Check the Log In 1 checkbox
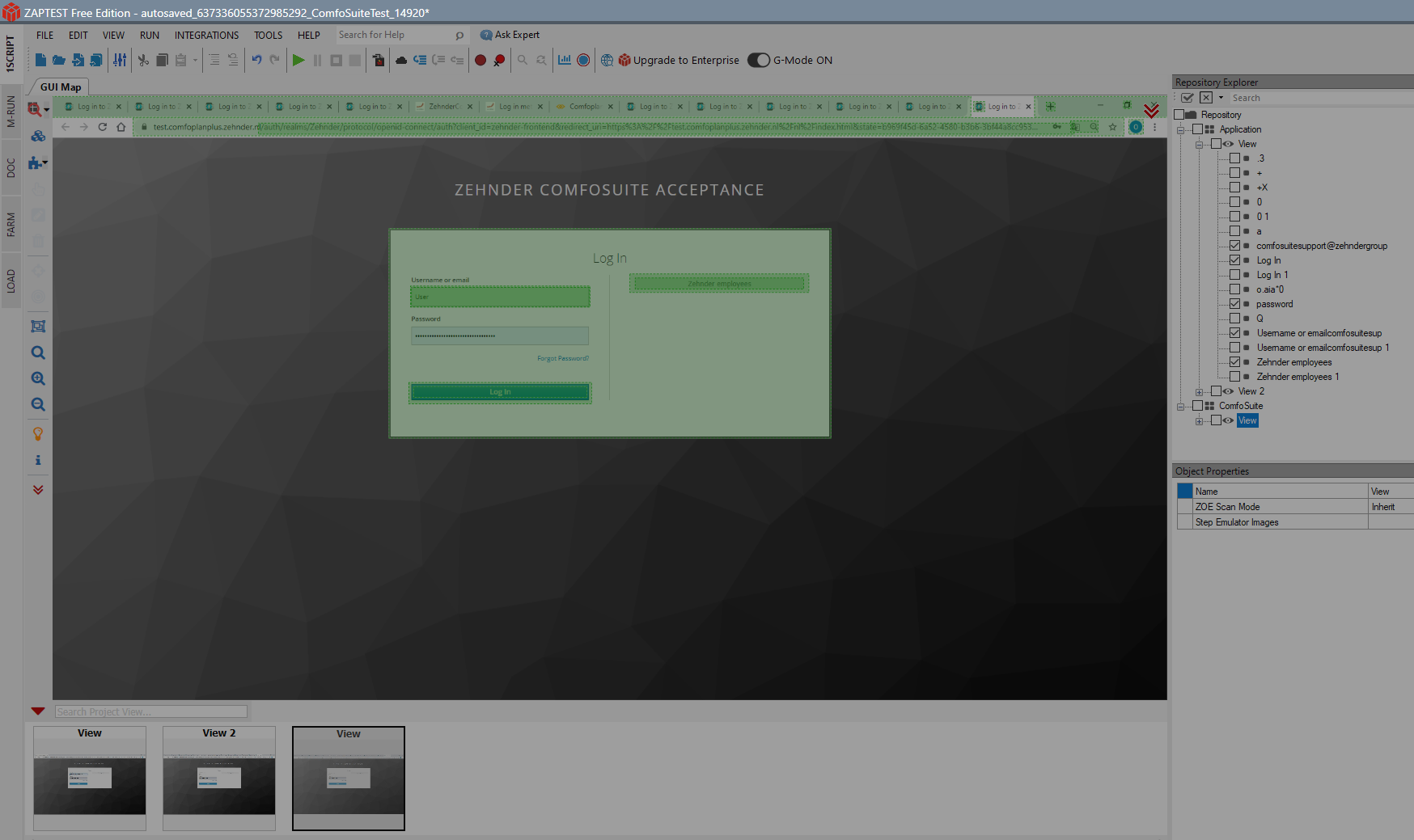The width and height of the screenshot is (1414, 840). 1234,275
